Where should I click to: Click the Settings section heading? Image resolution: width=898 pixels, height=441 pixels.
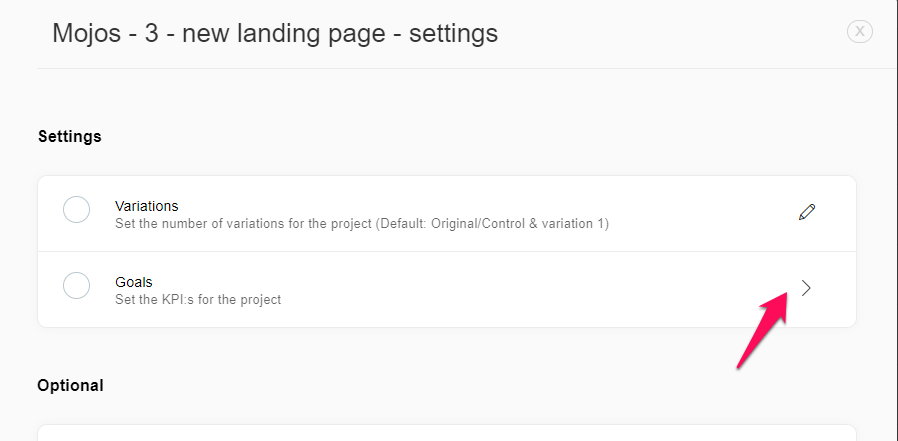click(x=70, y=136)
